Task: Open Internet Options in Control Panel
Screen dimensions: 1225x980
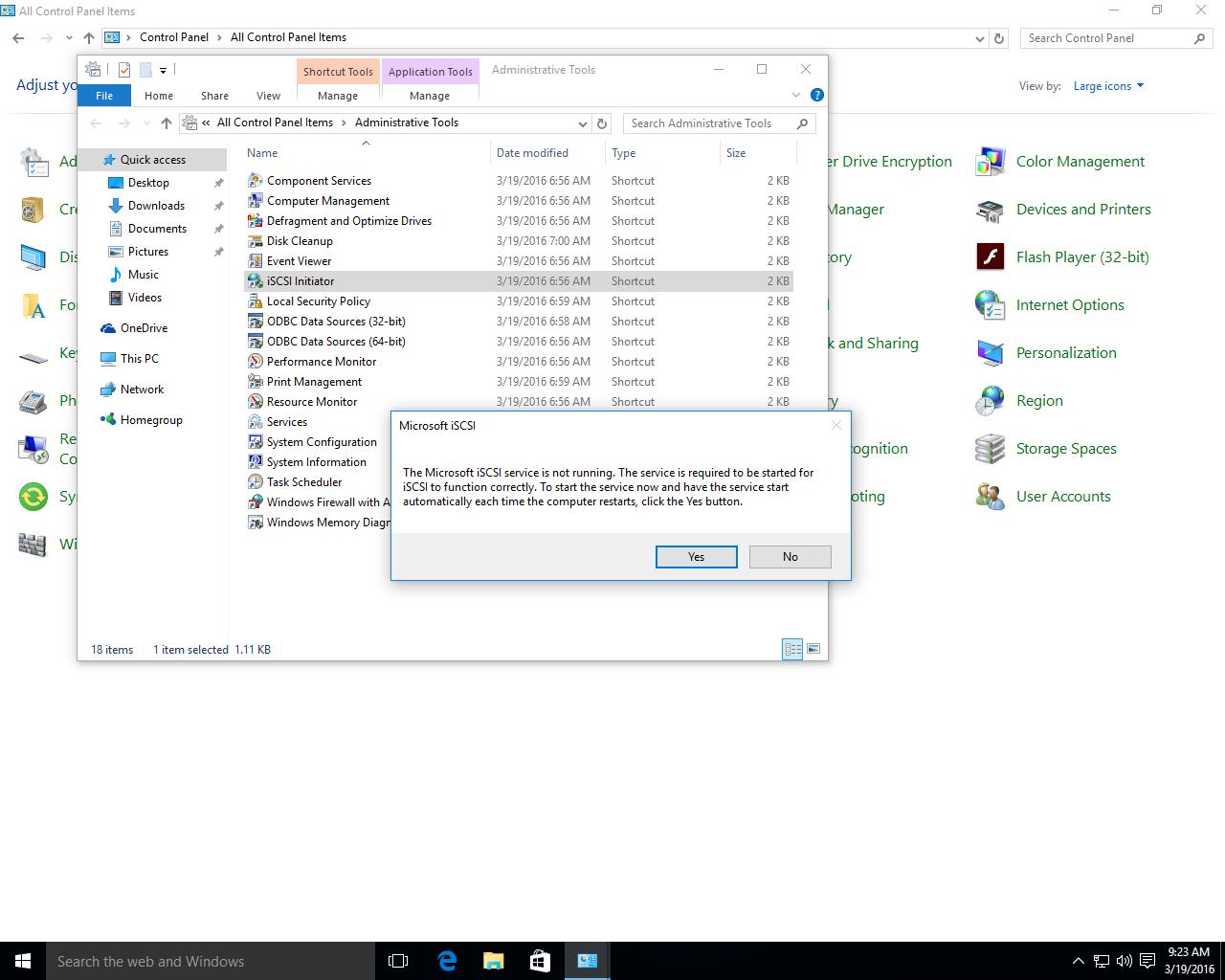Action: pos(1049,304)
